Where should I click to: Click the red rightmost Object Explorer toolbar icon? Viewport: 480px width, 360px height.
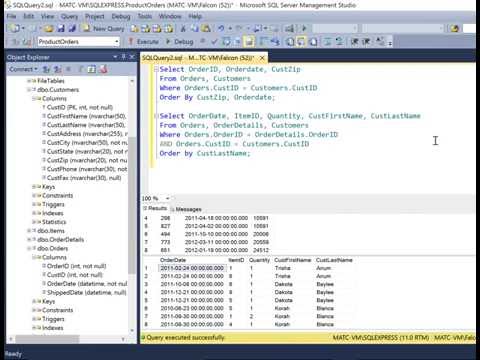103,69
